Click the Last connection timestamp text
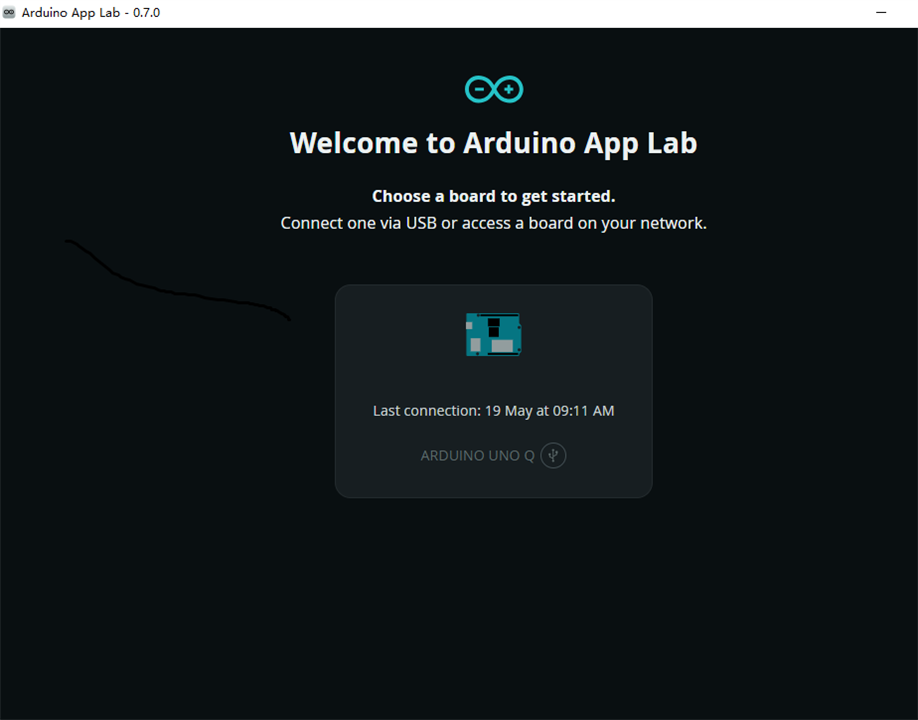918x720 pixels. (494, 411)
